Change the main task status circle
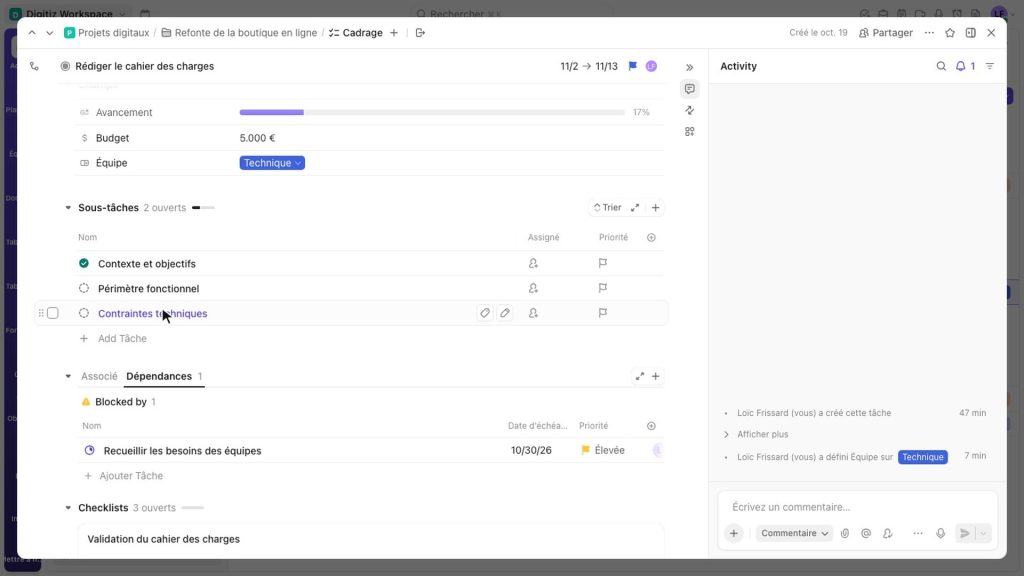Screen dimensions: 1024x576 click(65, 66)
